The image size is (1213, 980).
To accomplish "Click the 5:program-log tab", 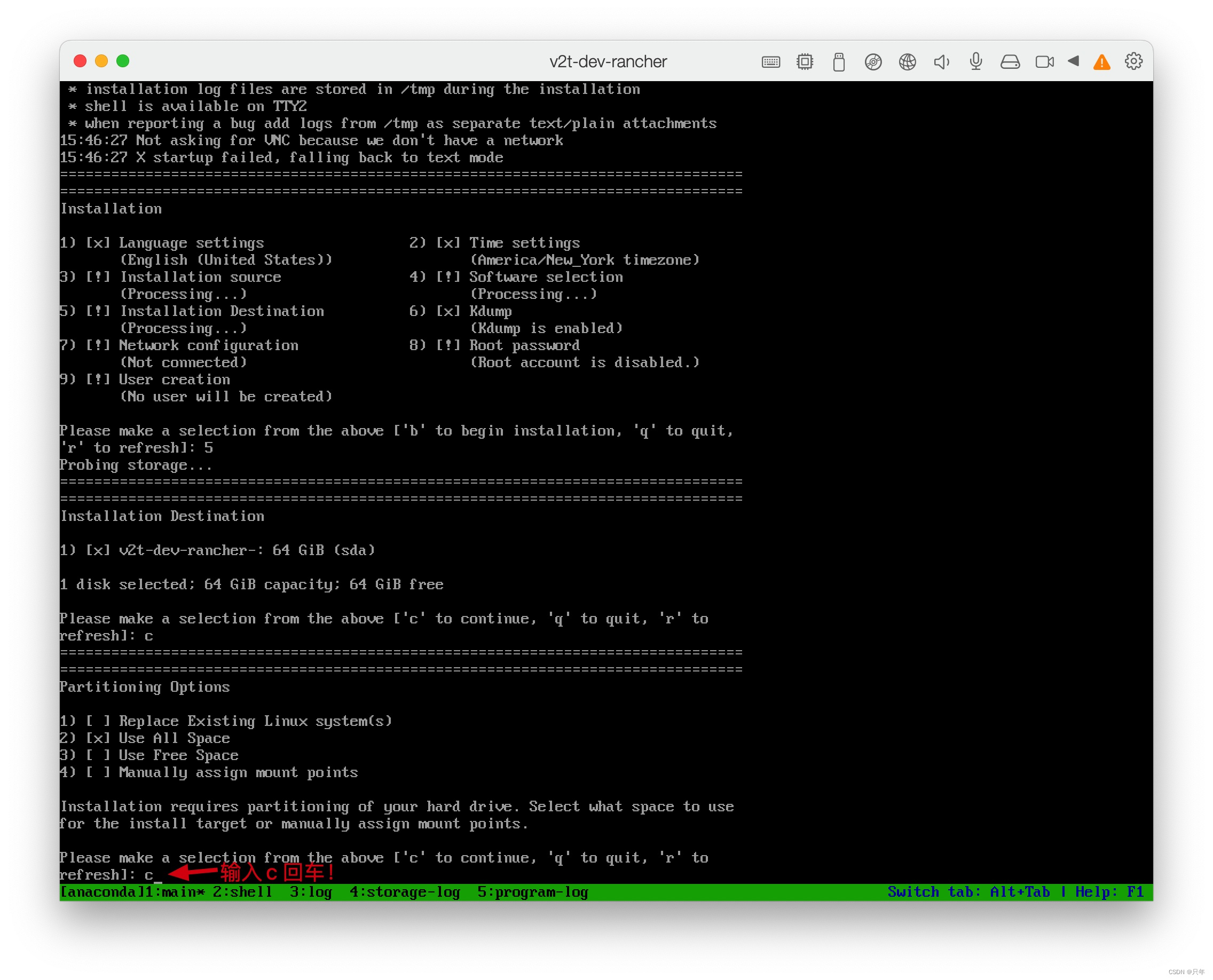I will pos(532,892).
